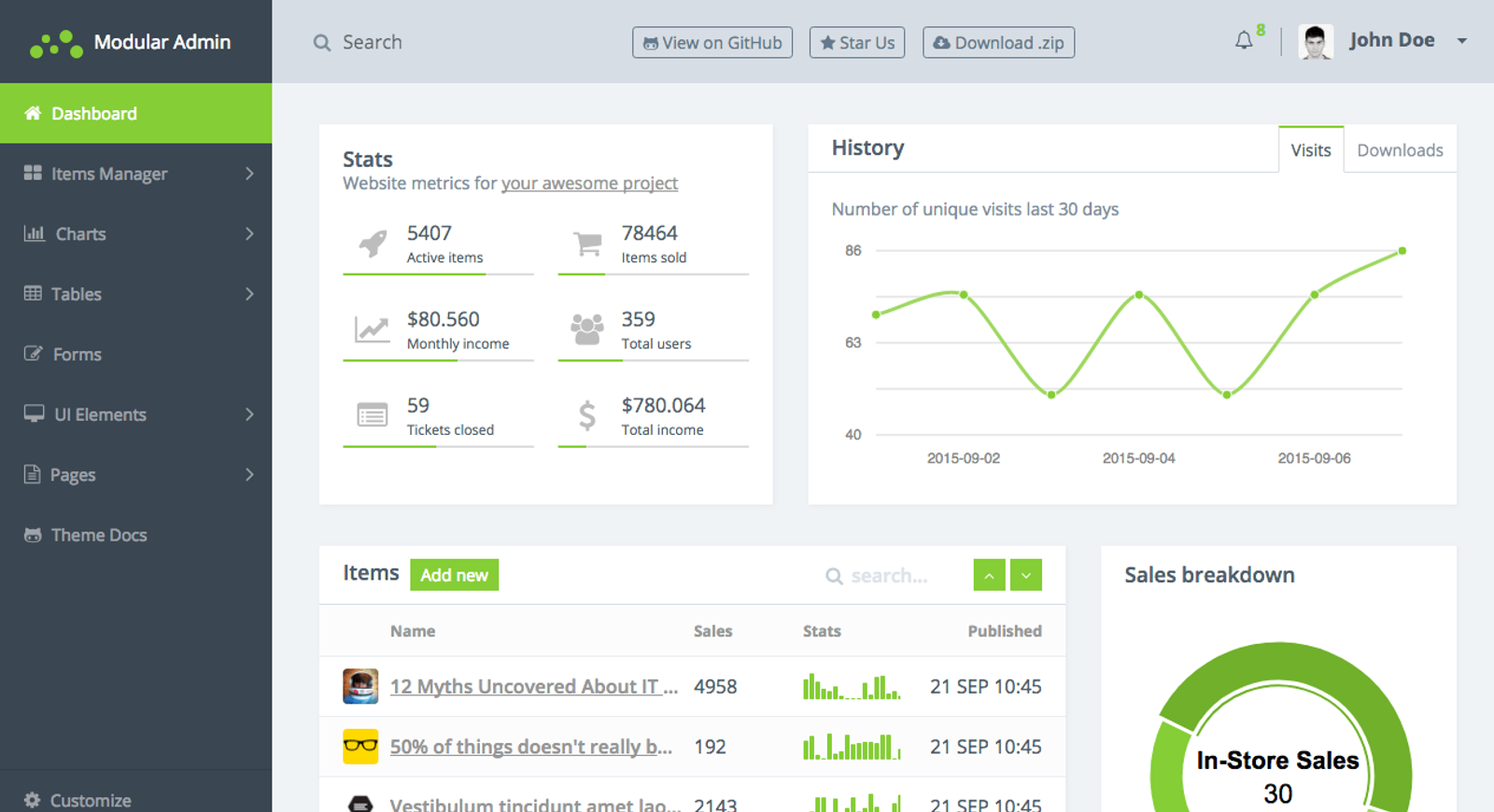
Task: Open Theme Docs in the sidebar
Action: [x=136, y=535]
